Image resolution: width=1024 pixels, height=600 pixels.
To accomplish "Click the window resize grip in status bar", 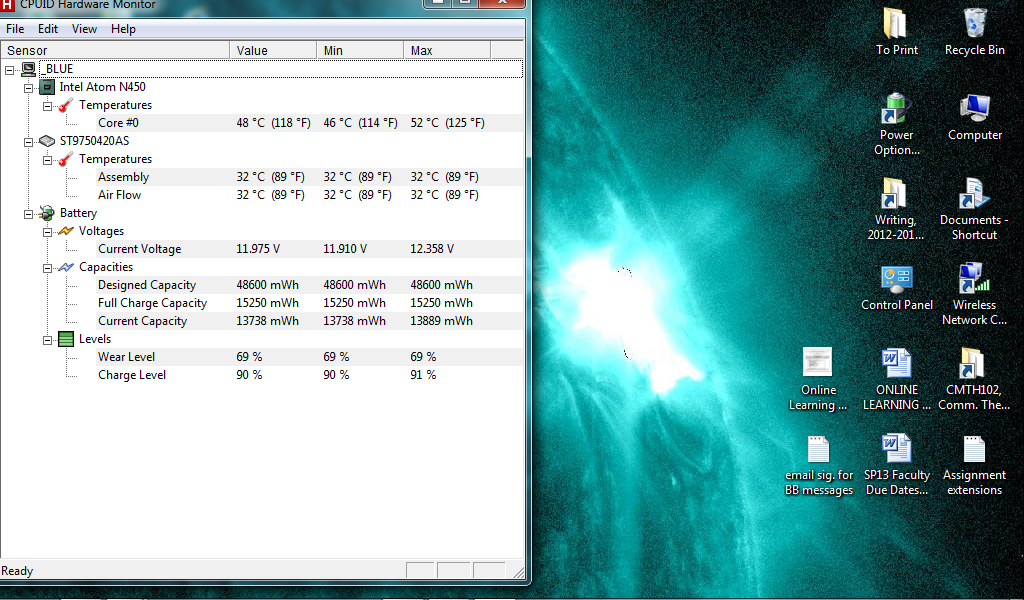I will 518,572.
